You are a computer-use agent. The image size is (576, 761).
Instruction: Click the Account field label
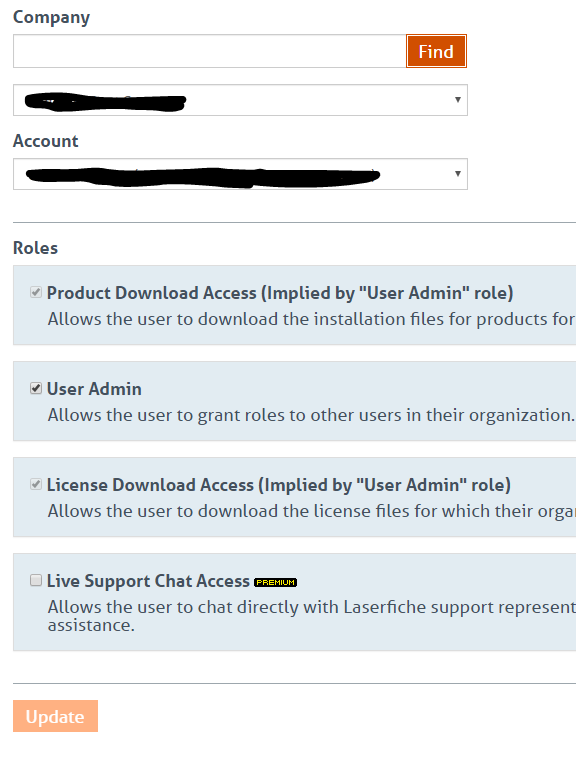(x=46, y=141)
